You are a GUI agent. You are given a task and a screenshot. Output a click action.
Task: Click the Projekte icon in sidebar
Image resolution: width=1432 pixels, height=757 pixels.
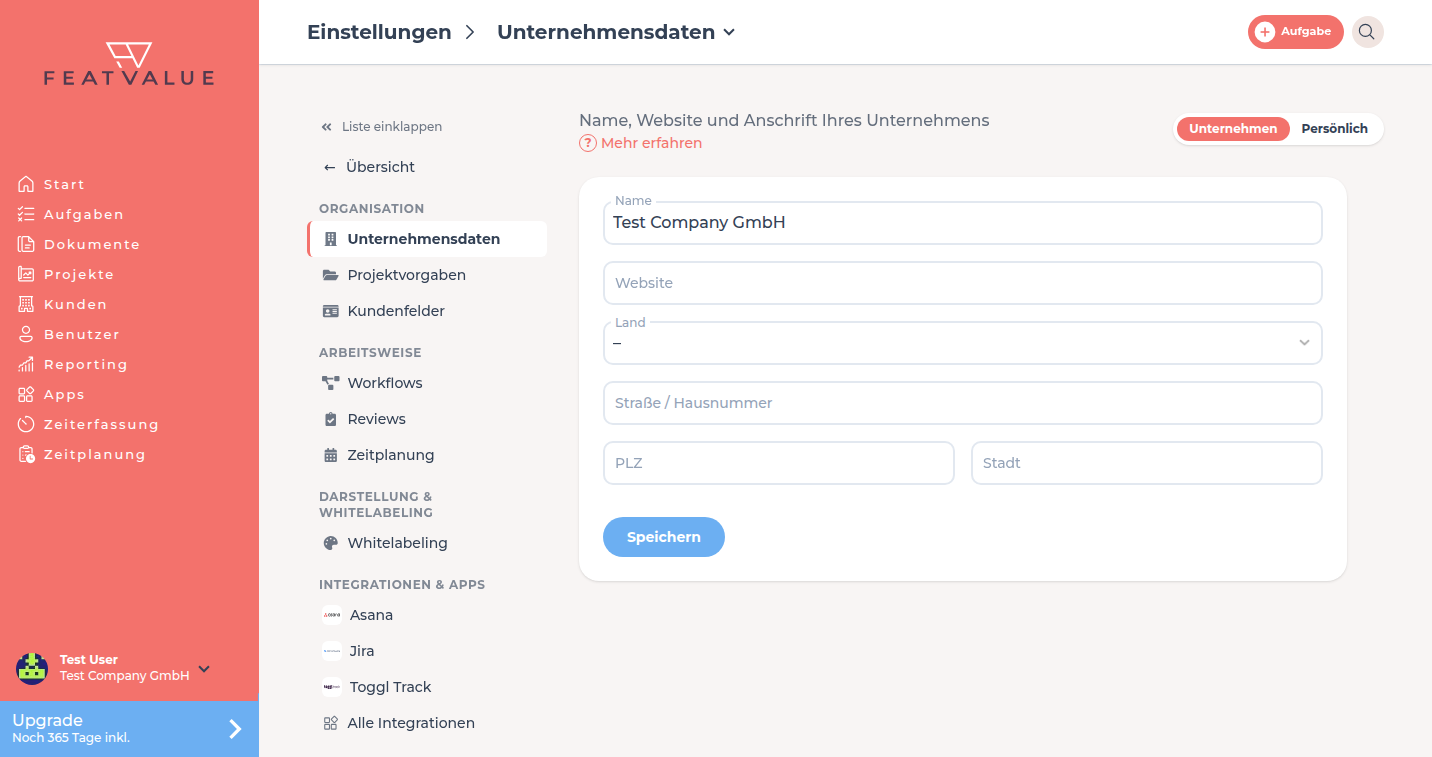[26, 274]
